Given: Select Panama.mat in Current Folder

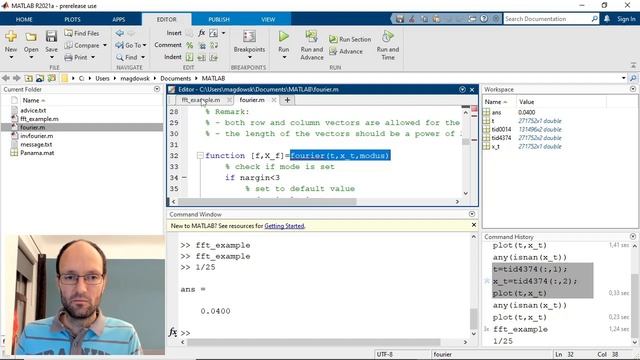Looking at the screenshot, I should point(37,153).
